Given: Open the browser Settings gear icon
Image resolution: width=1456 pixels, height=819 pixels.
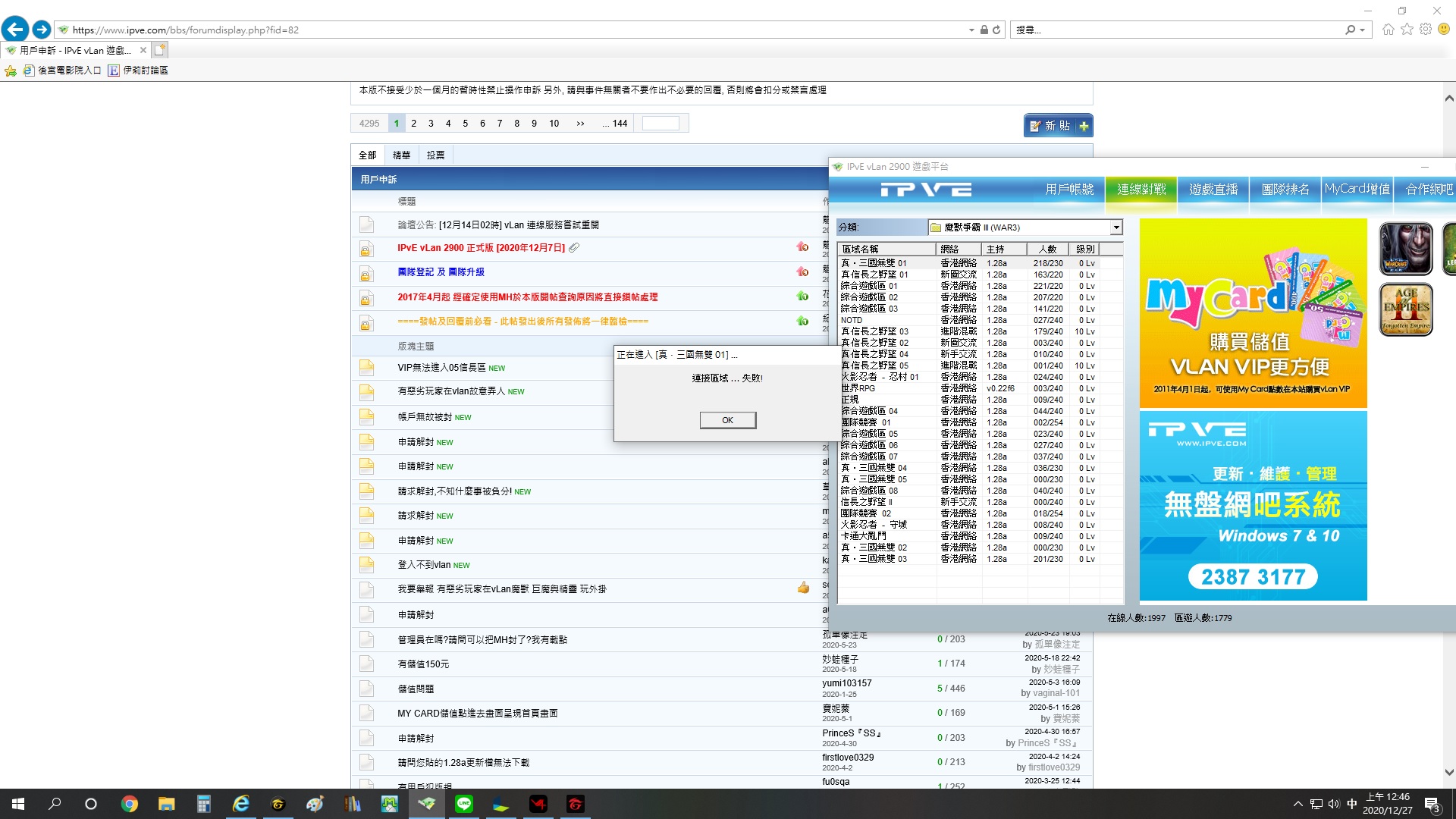Looking at the screenshot, I should [x=1426, y=30].
